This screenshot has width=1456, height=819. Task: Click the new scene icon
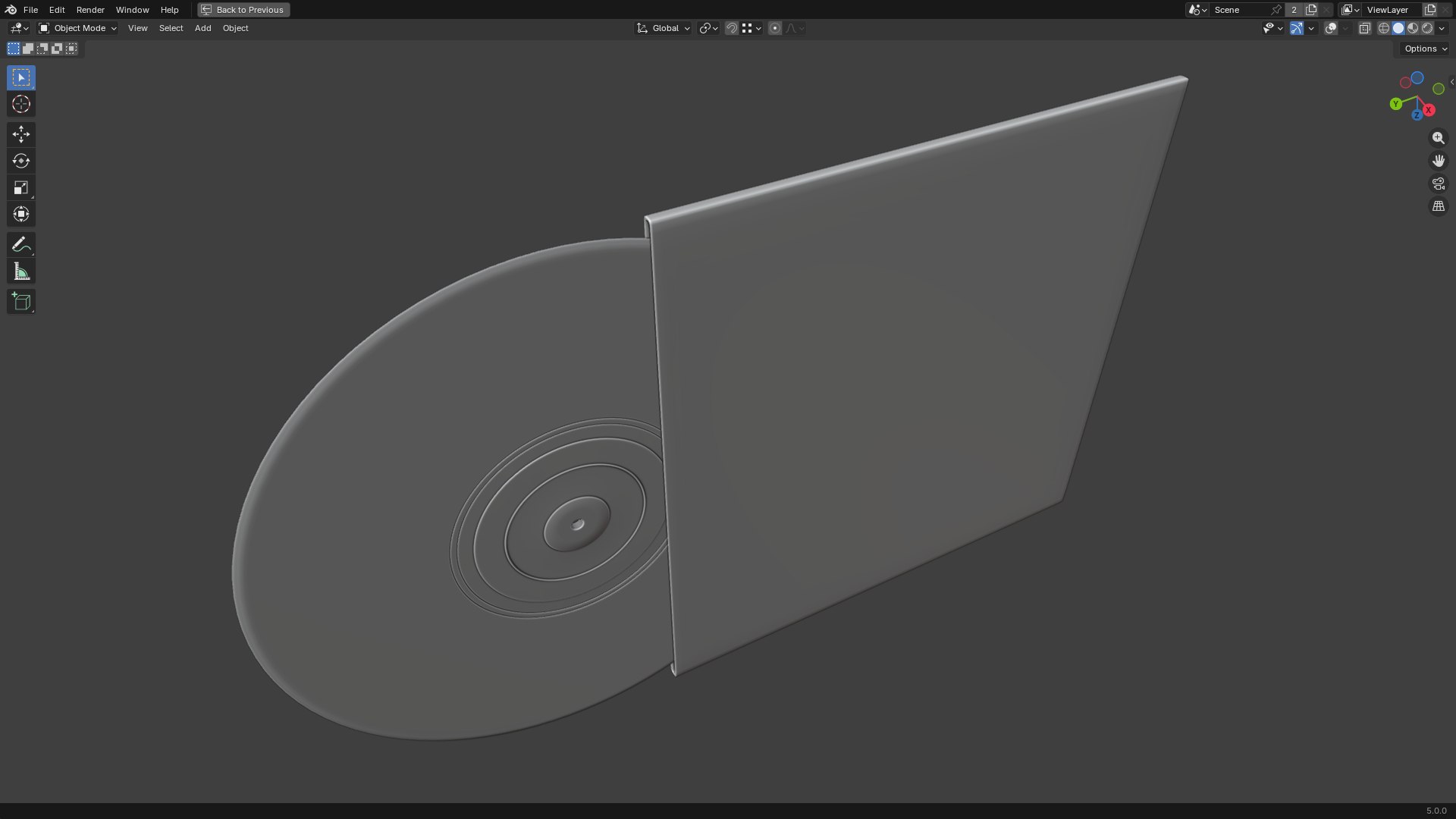1311,10
